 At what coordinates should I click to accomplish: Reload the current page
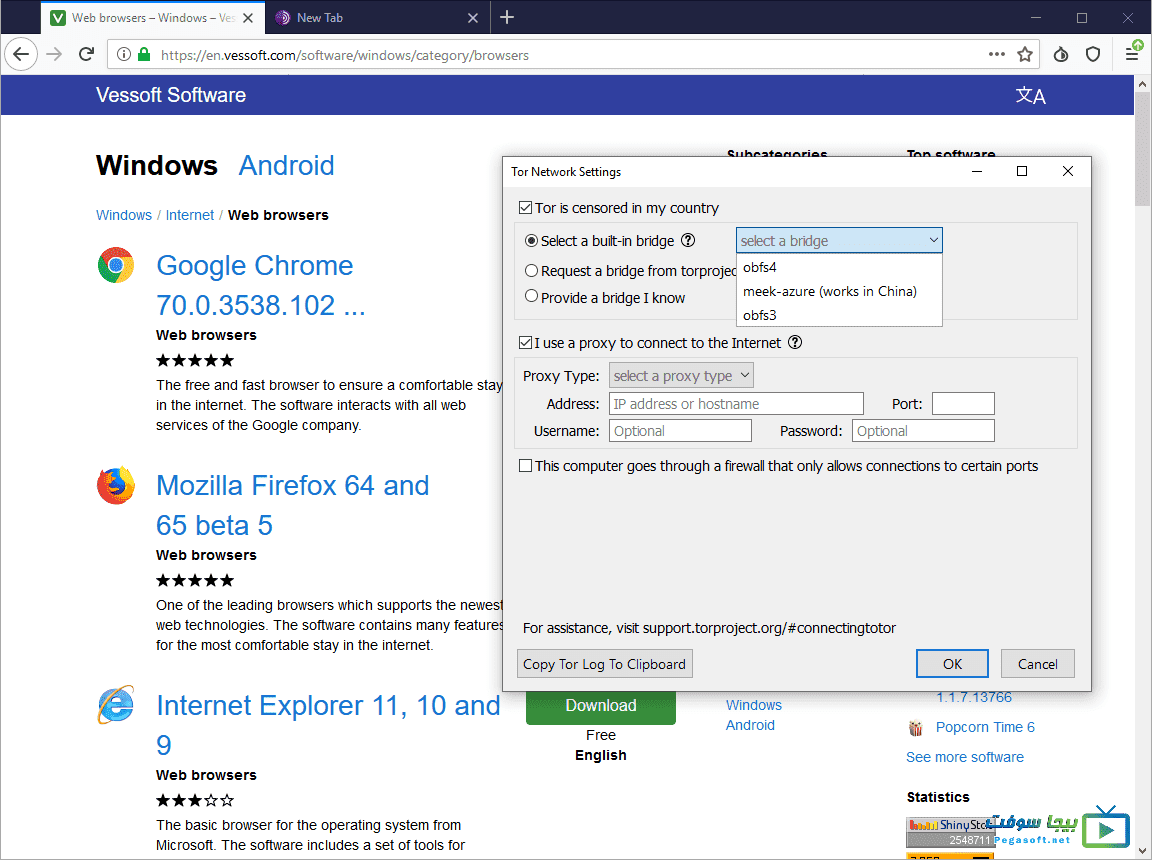87,54
